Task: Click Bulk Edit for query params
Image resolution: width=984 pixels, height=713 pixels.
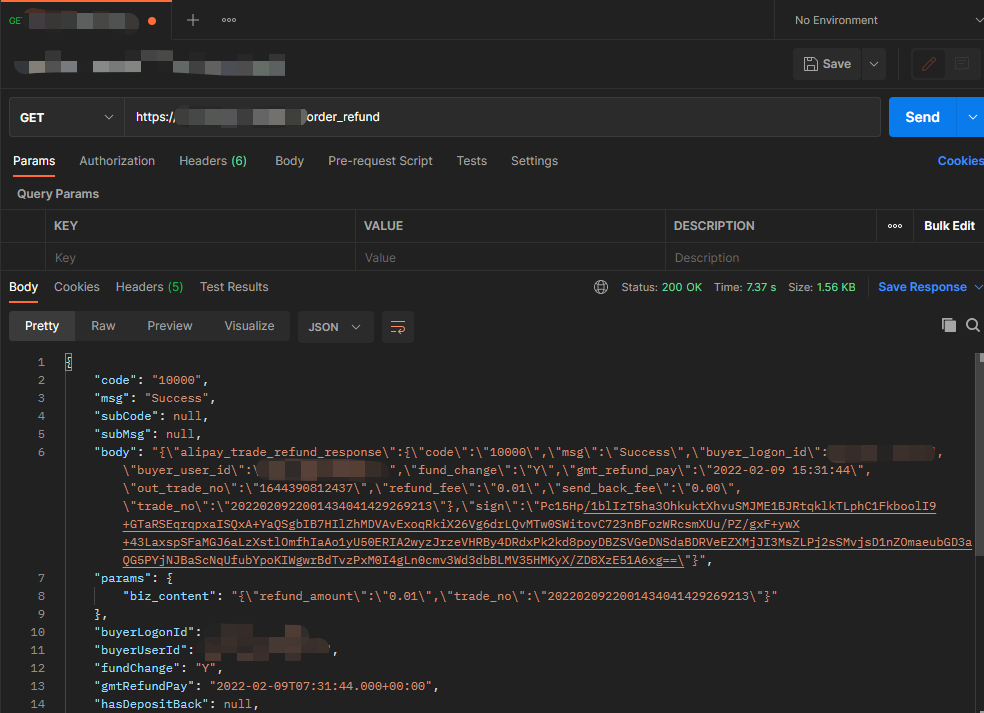Action: click(949, 226)
